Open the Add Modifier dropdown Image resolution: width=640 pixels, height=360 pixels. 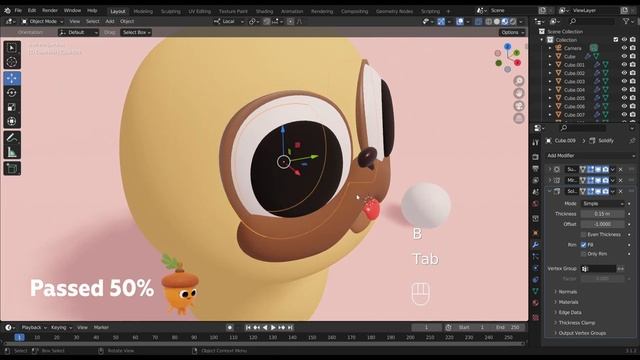point(591,156)
